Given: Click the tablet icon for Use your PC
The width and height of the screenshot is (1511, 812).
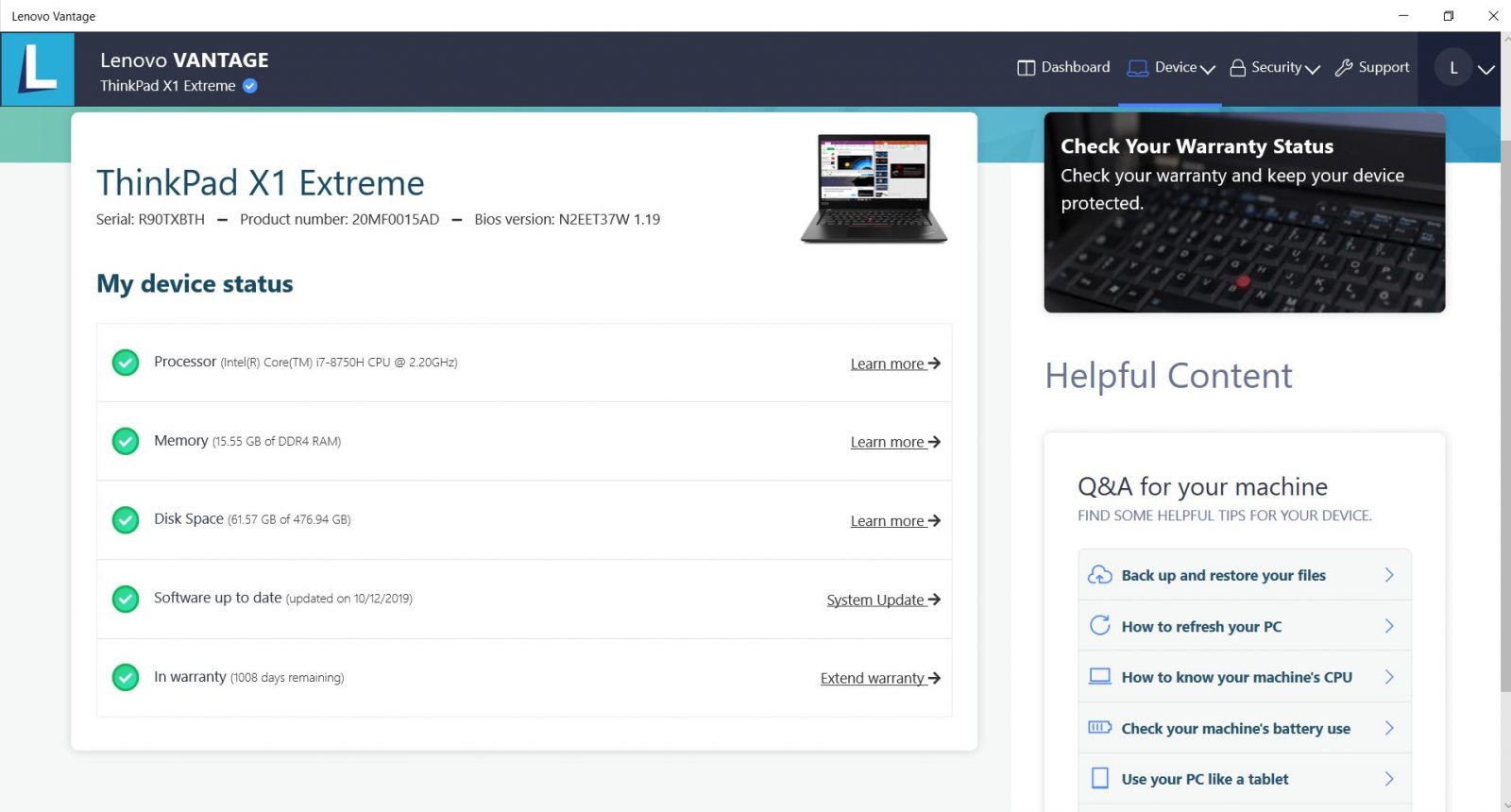Looking at the screenshot, I should point(1099,778).
